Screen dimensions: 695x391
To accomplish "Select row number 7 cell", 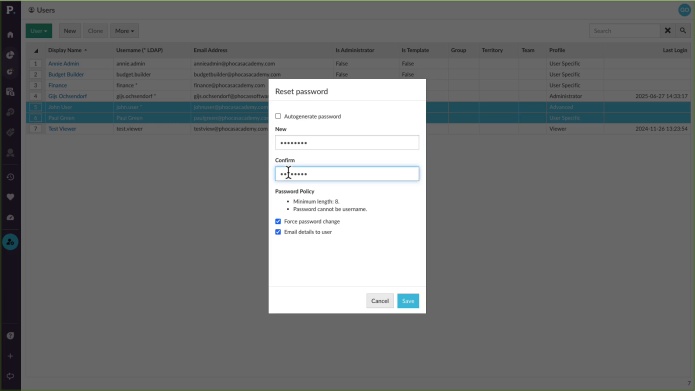I will tap(36, 129).
